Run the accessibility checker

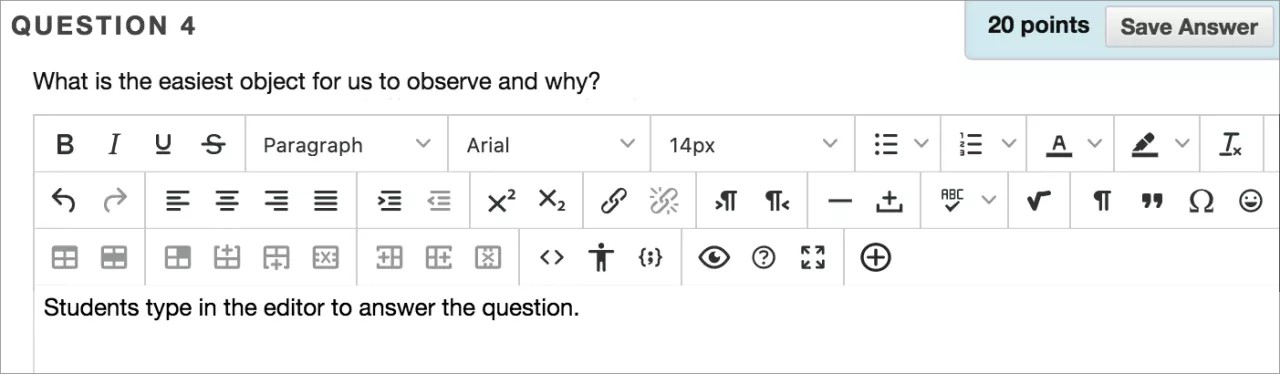(x=600, y=258)
